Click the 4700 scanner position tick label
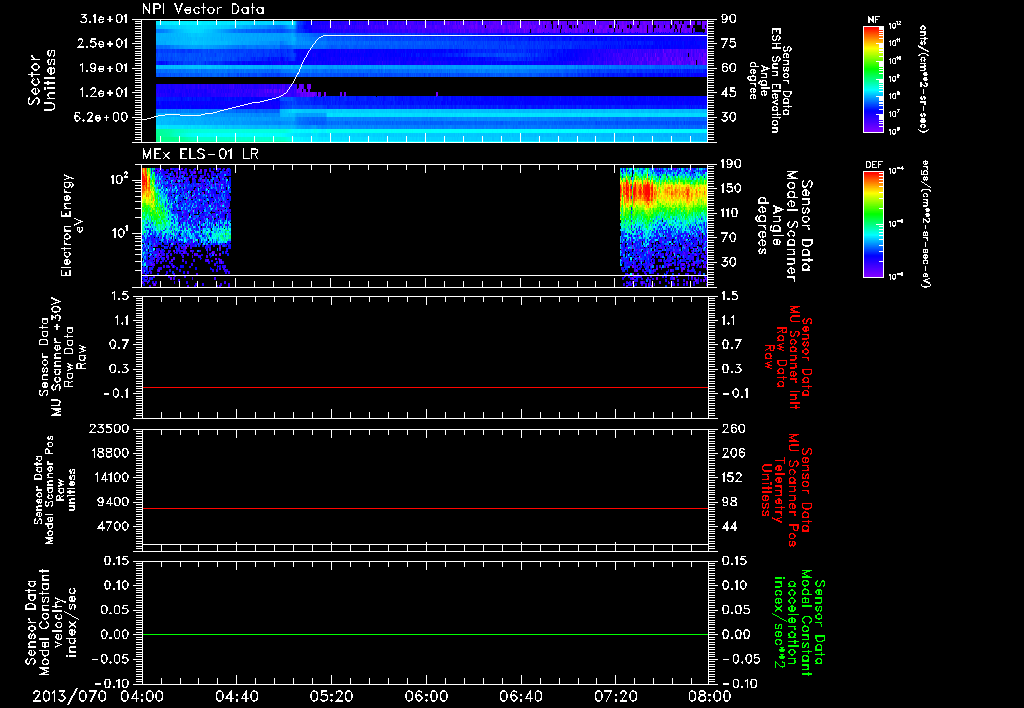Image resolution: width=1024 pixels, height=708 pixels. (x=112, y=526)
